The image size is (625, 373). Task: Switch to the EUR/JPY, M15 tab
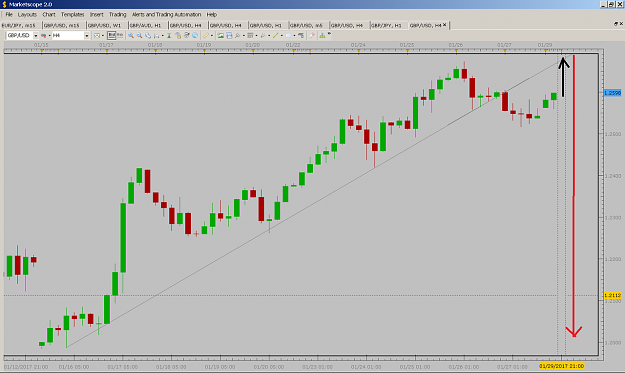(x=19, y=25)
